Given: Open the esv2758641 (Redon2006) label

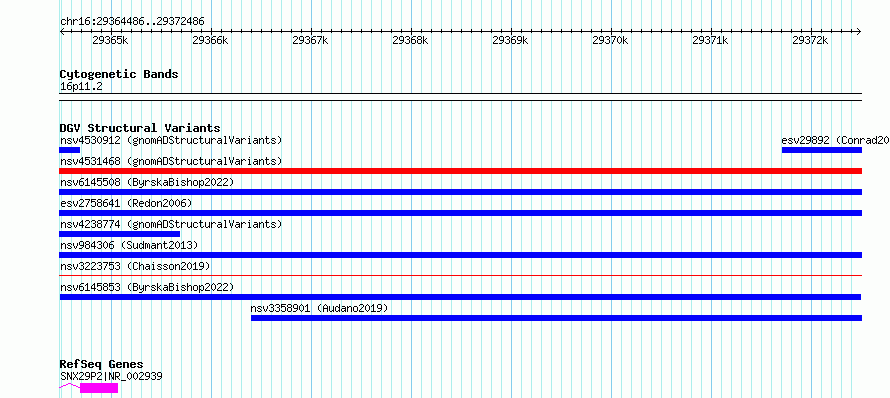Looking at the screenshot, I should coord(126,203).
